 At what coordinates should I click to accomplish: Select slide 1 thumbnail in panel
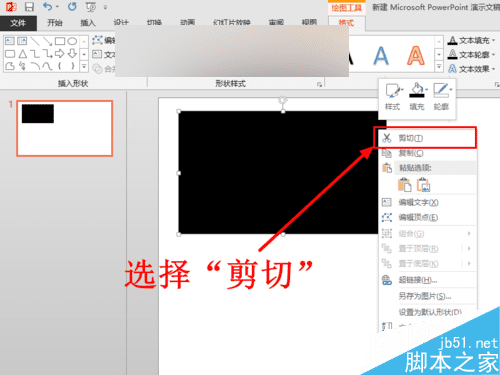[x=65, y=128]
